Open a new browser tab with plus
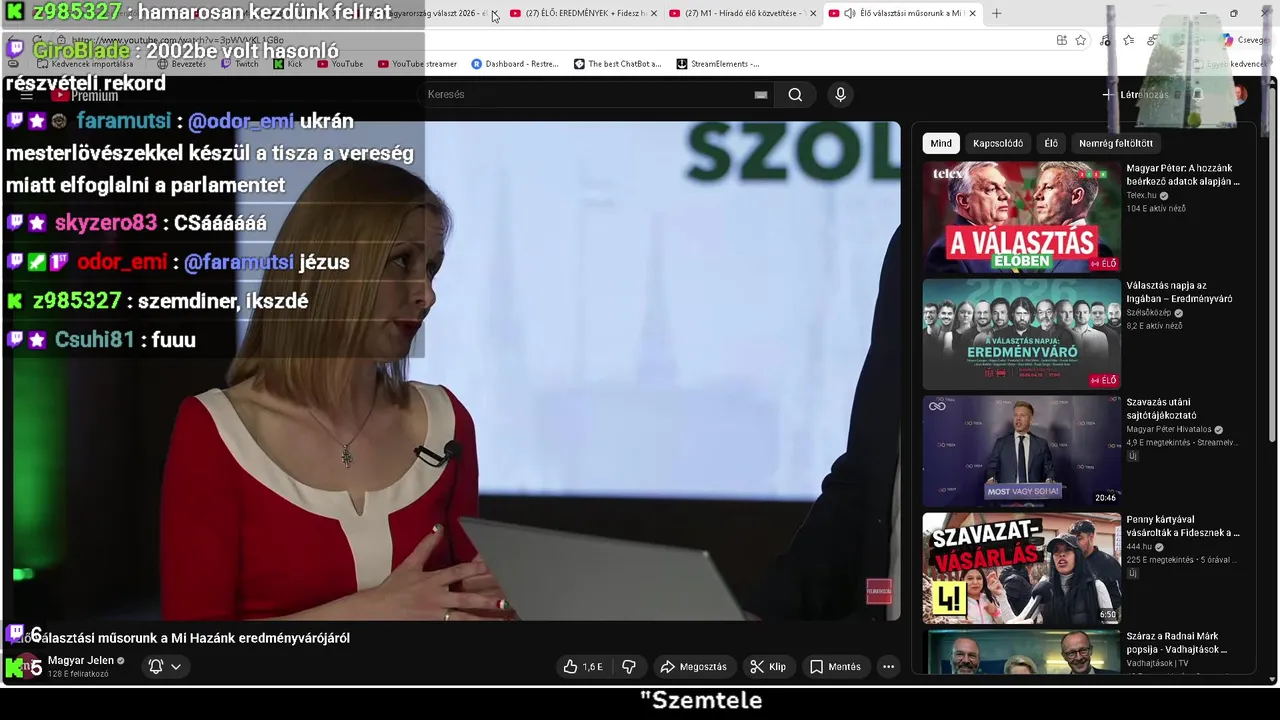Screen dimensions: 1280x720 pyautogui.click(x=996, y=13)
